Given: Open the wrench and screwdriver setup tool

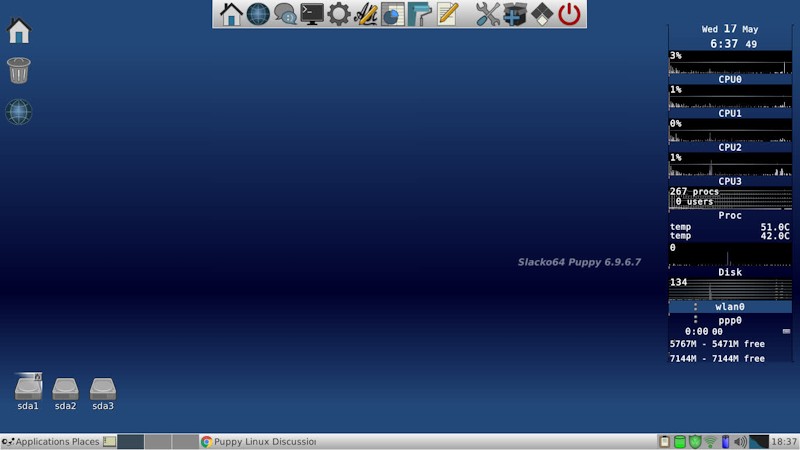Looking at the screenshot, I should pyautogui.click(x=487, y=14).
